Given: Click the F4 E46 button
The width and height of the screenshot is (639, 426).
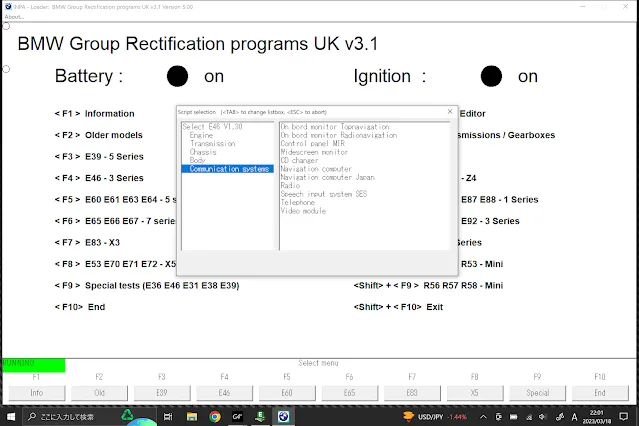Looking at the screenshot, I should [x=225, y=393].
